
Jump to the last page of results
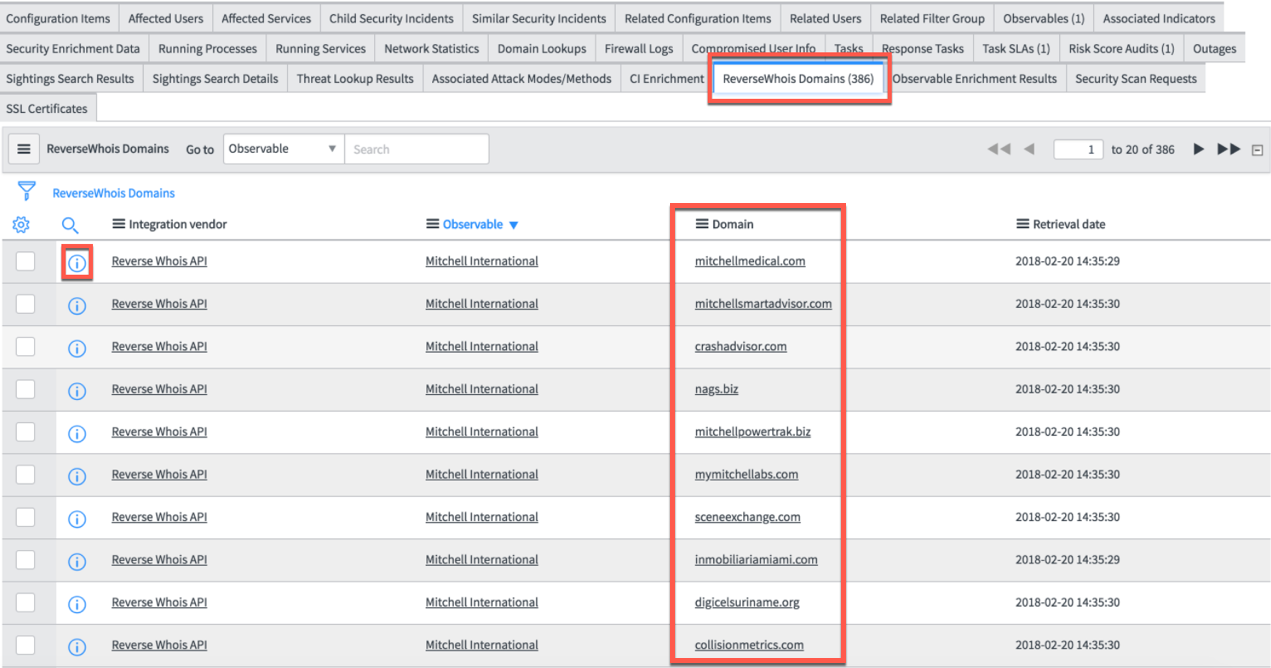[x=1229, y=149]
